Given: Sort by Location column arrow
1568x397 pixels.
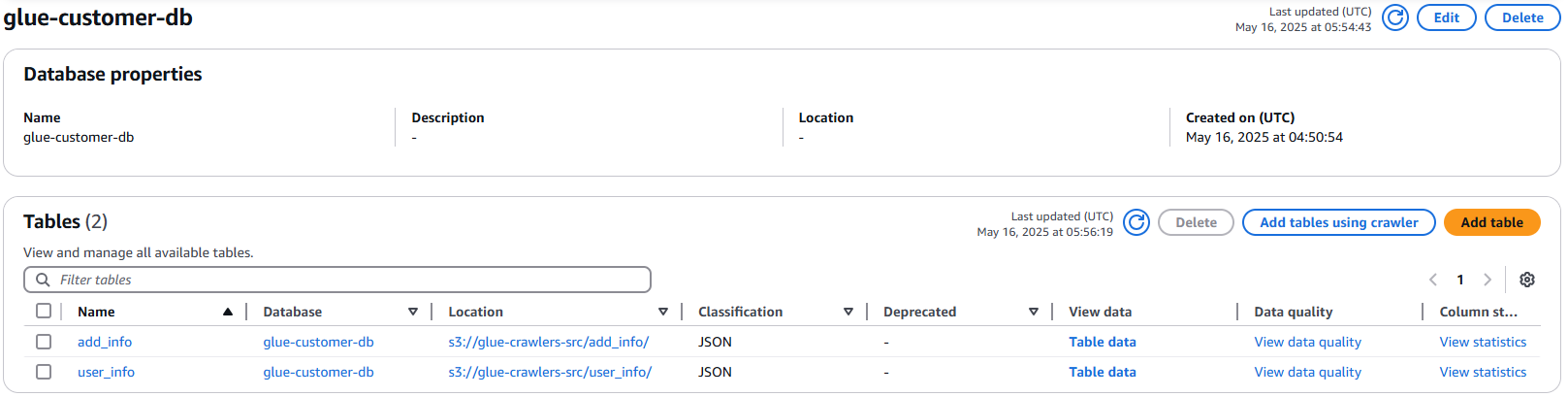Looking at the screenshot, I should (663, 312).
